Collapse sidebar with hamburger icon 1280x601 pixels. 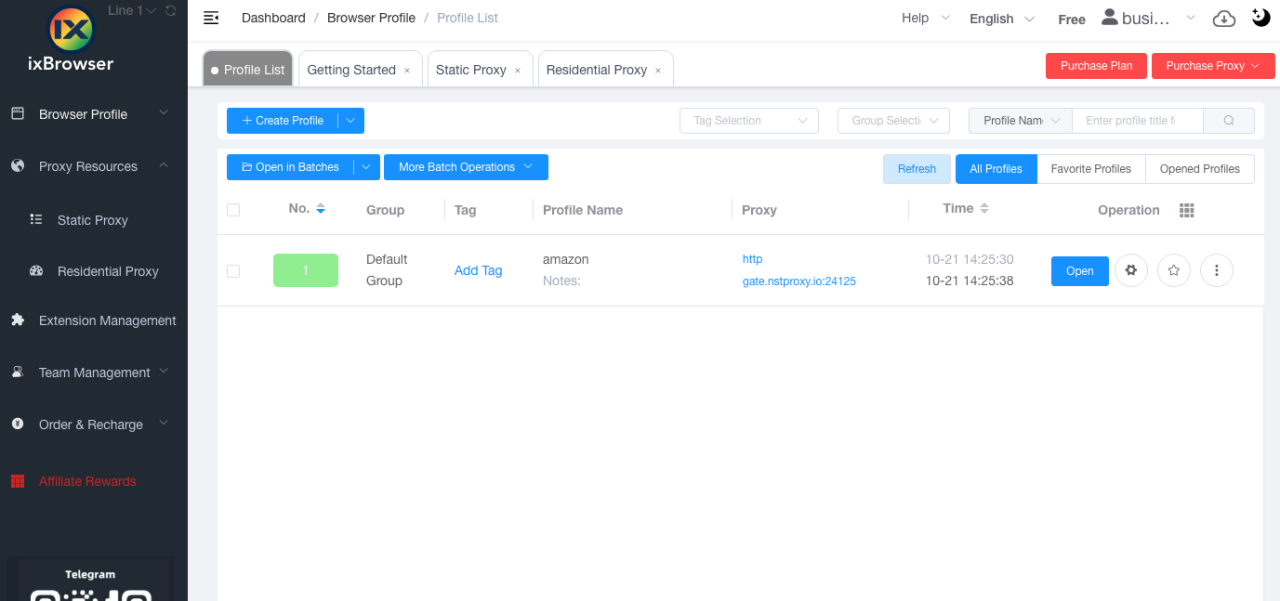point(210,17)
